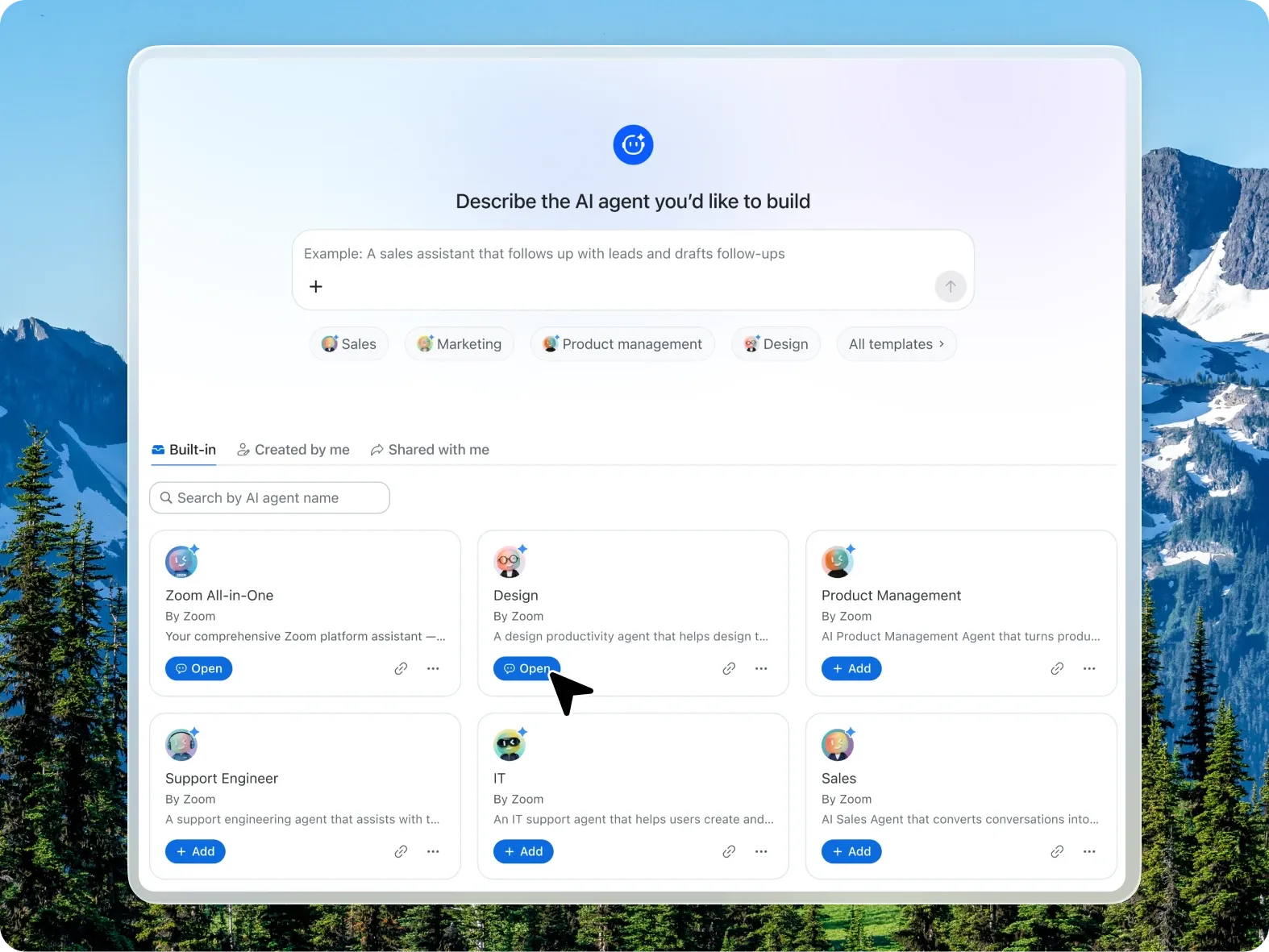Expand All templates list
1269x952 pixels.
coord(897,344)
